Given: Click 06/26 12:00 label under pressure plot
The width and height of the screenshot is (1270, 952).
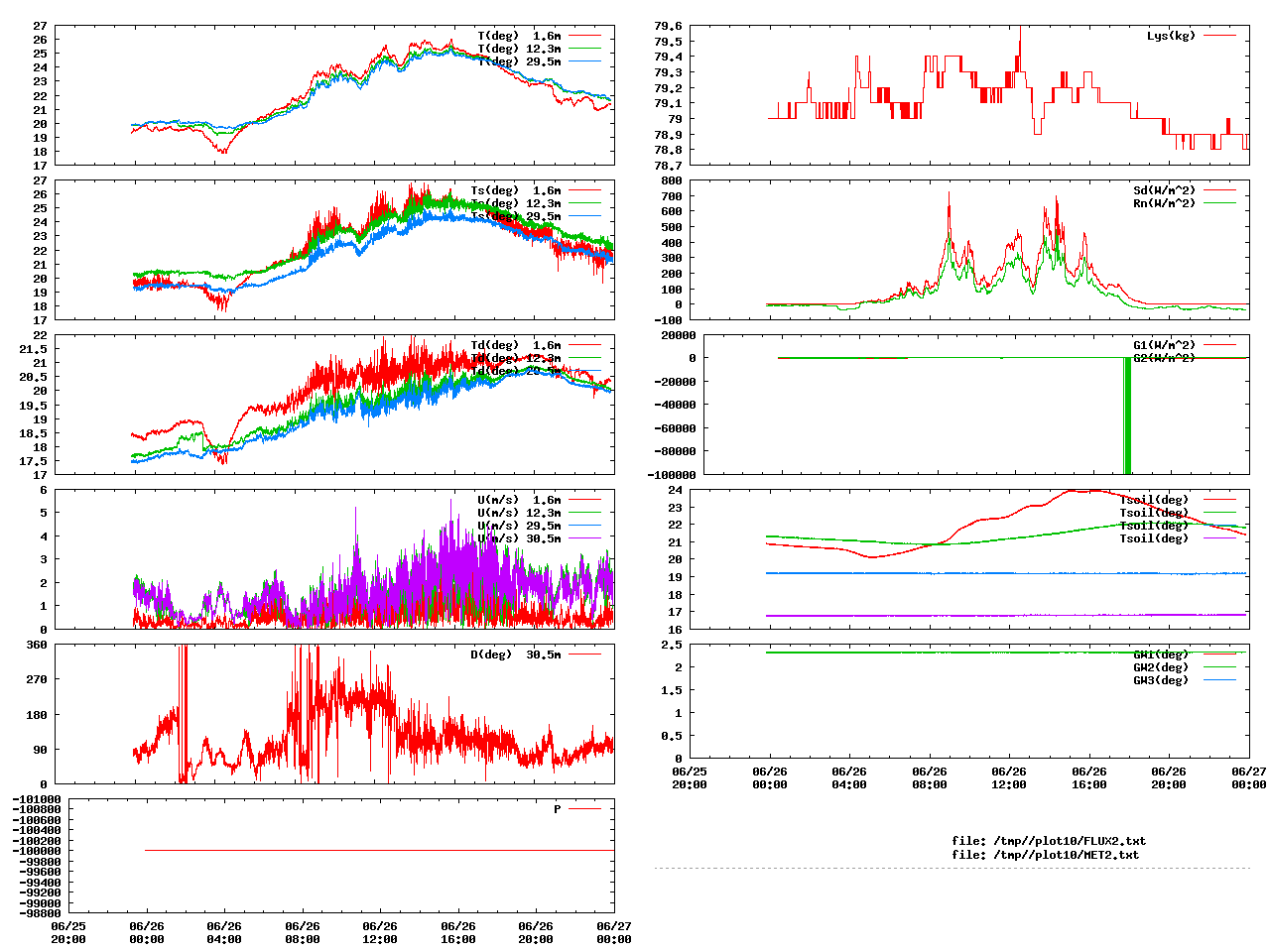Looking at the screenshot, I should pos(380,933).
